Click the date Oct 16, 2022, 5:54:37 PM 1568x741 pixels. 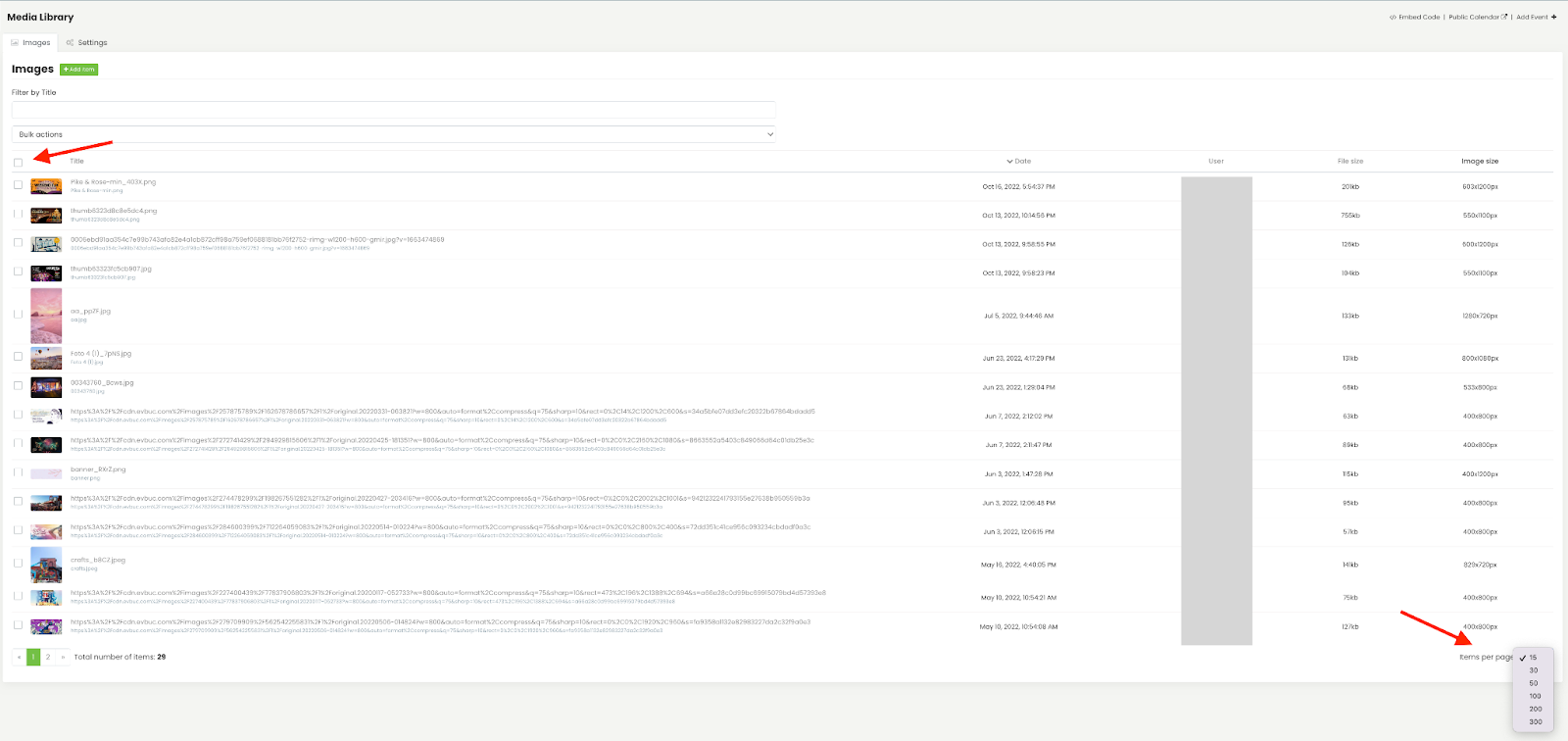[1018, 186]
